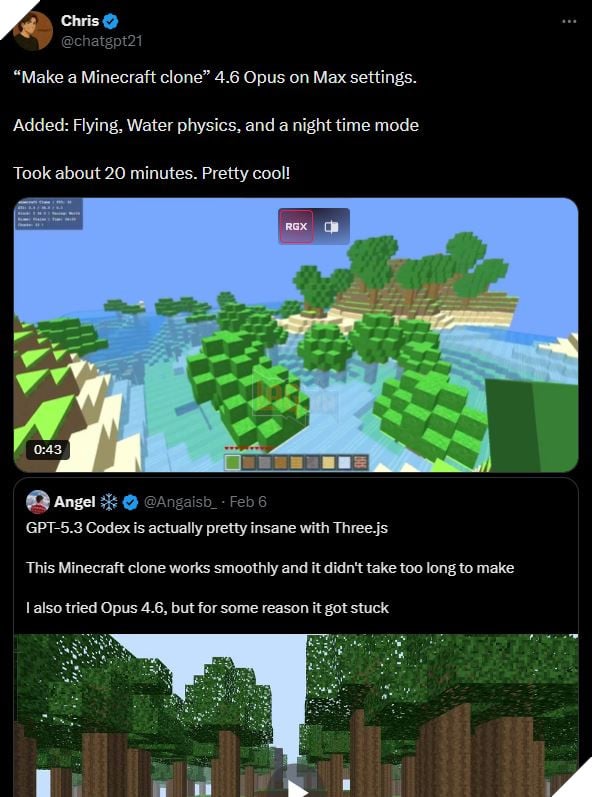Click the snowflake emoji next to Angel
The height and width of the screenshot is (797, 592).
click(x=109, y=502)
